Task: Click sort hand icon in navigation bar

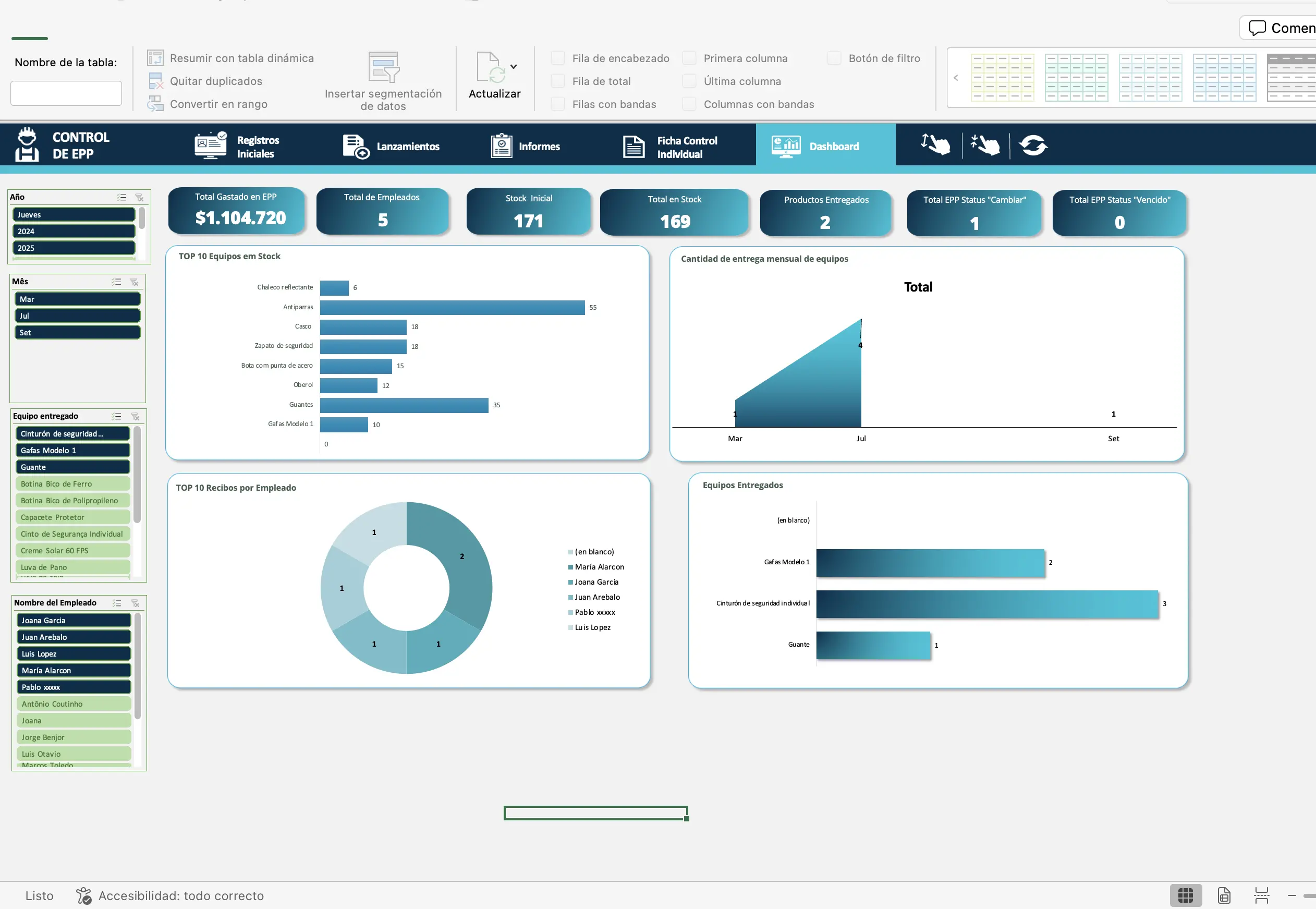Action: tap(935, 144)
